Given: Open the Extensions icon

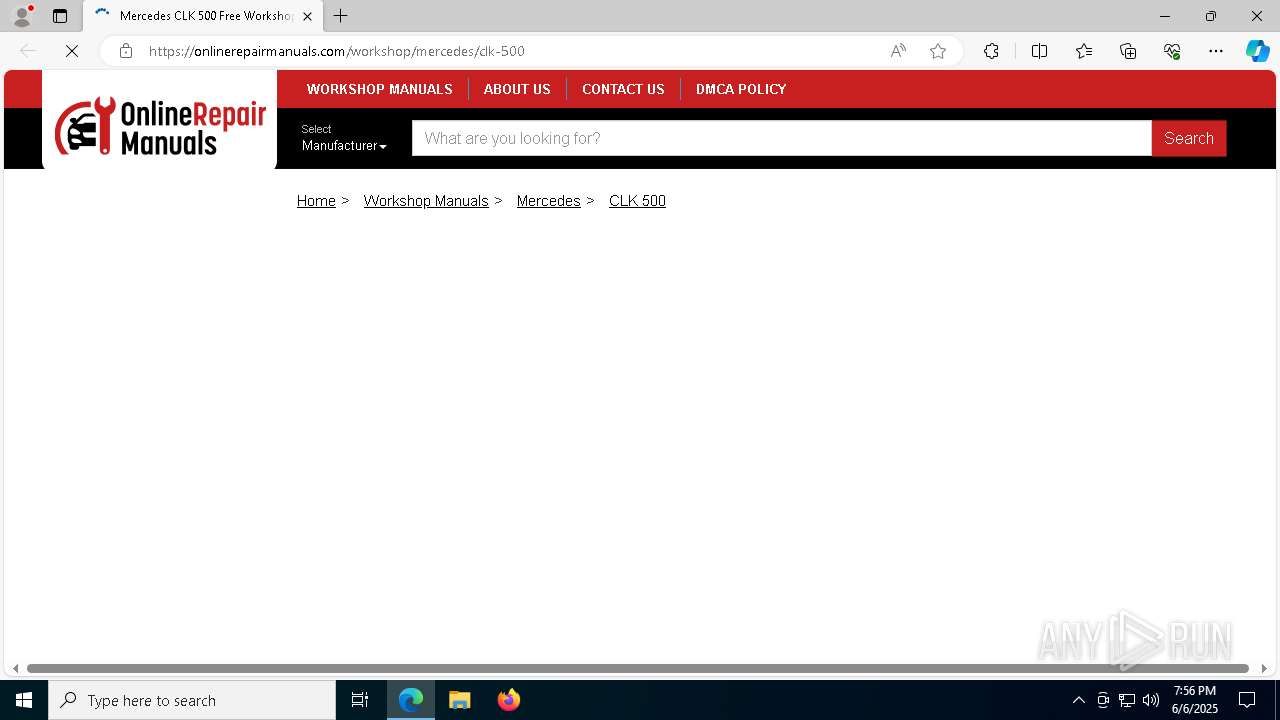Looking at the screenshot, I should tap(991, 51).
